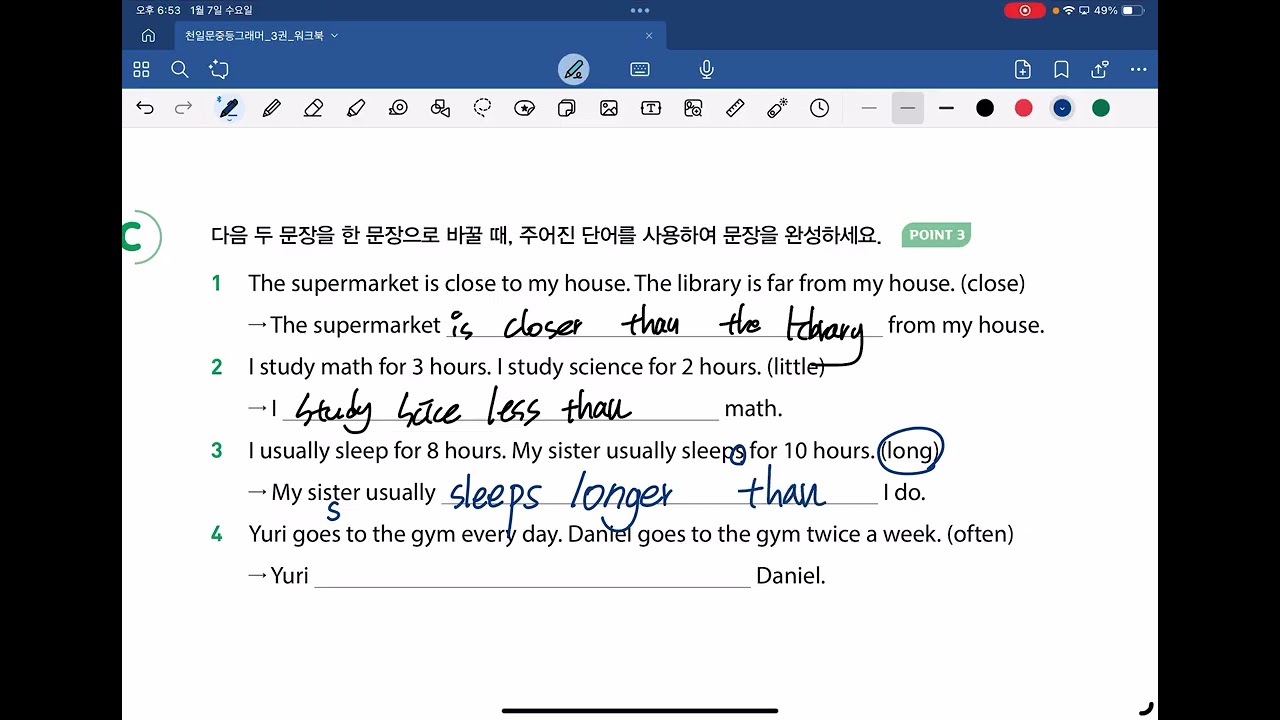This screenshot has height=720, width=1280.
Task: Expand the document tab title chevron
Action: click(334, 35)
